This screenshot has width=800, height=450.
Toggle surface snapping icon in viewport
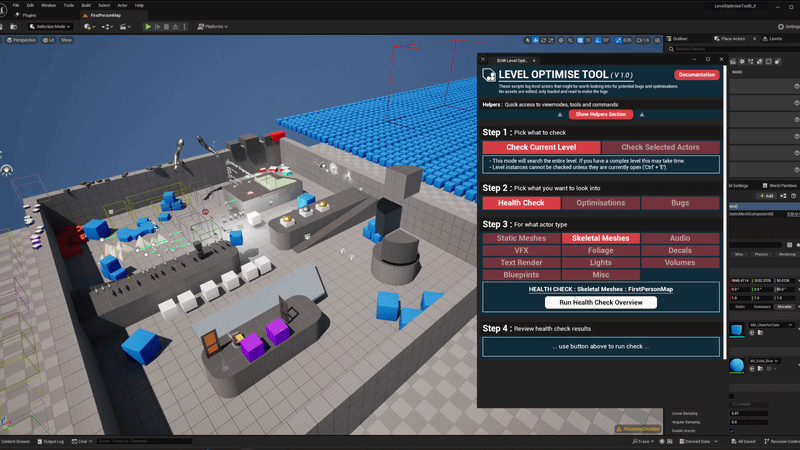570,40
